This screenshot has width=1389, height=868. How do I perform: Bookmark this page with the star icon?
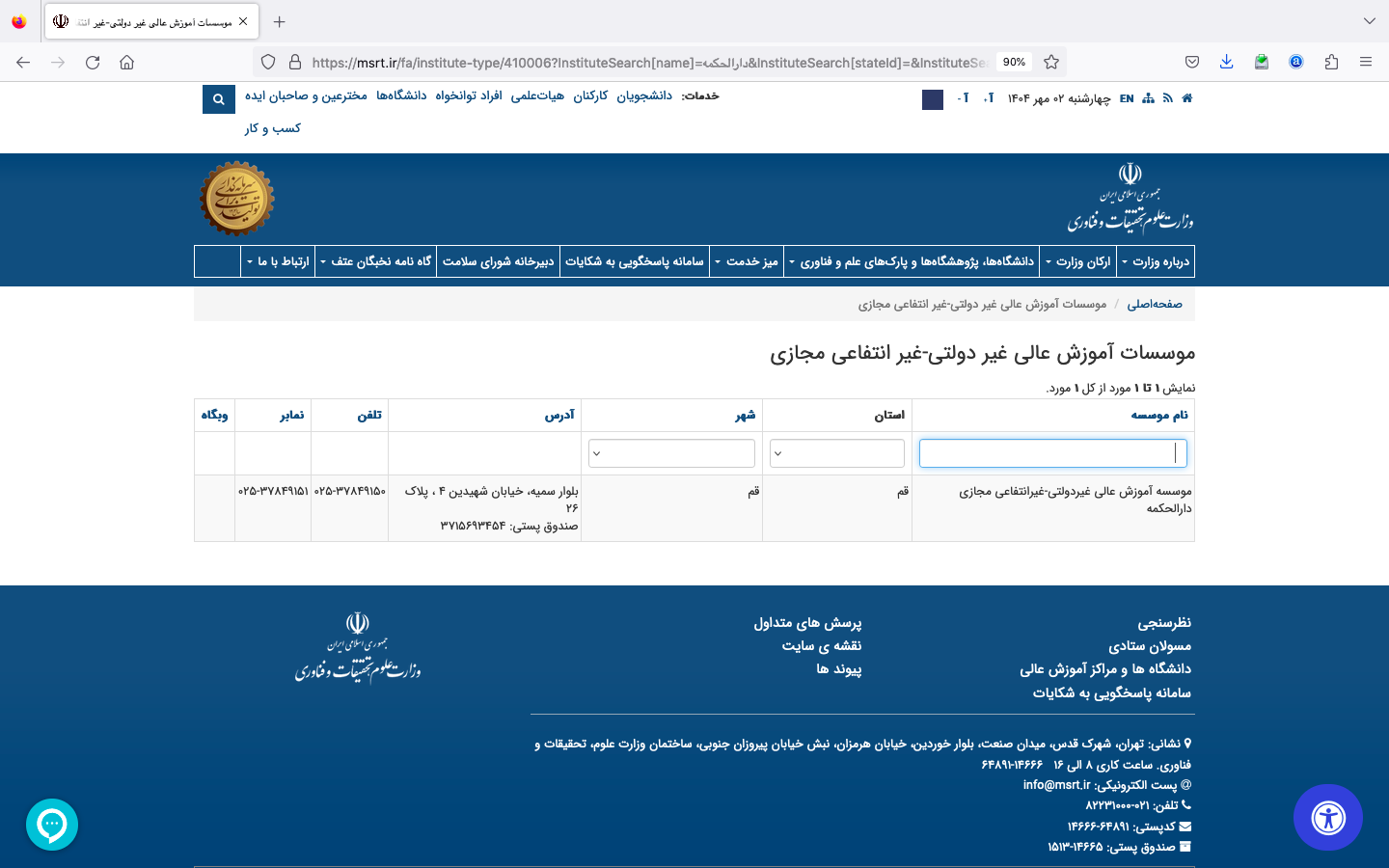(x=1051, y=62)
